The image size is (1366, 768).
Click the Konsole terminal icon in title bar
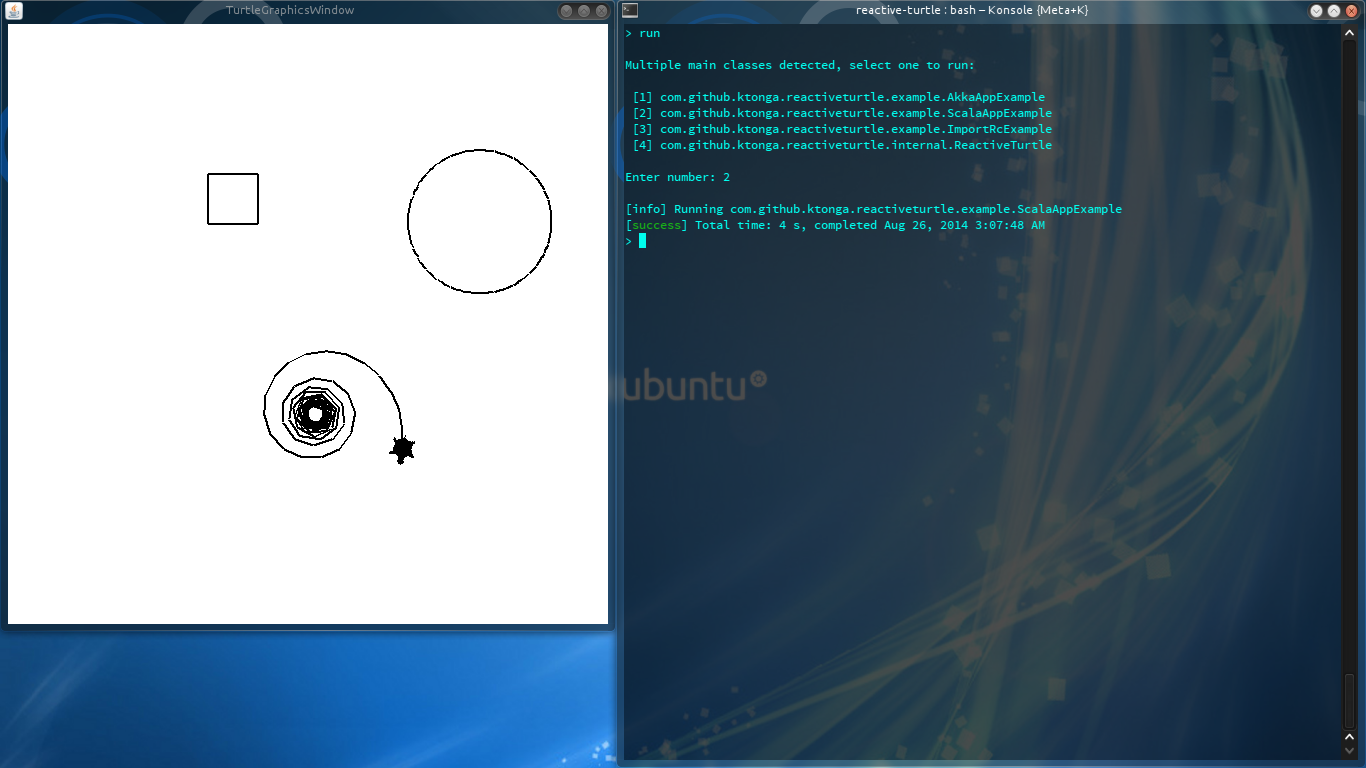[630, 10]
